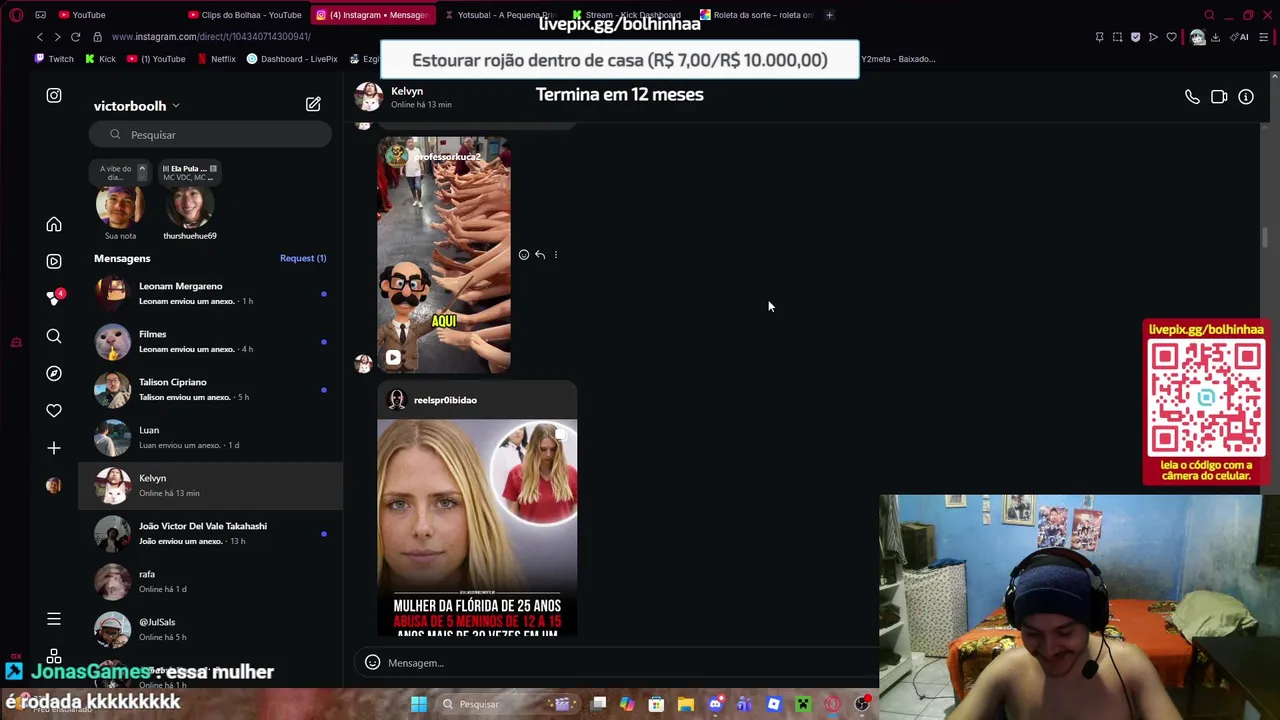Open Windows Start button
The image size is (1280, 720).
[419, 704]
